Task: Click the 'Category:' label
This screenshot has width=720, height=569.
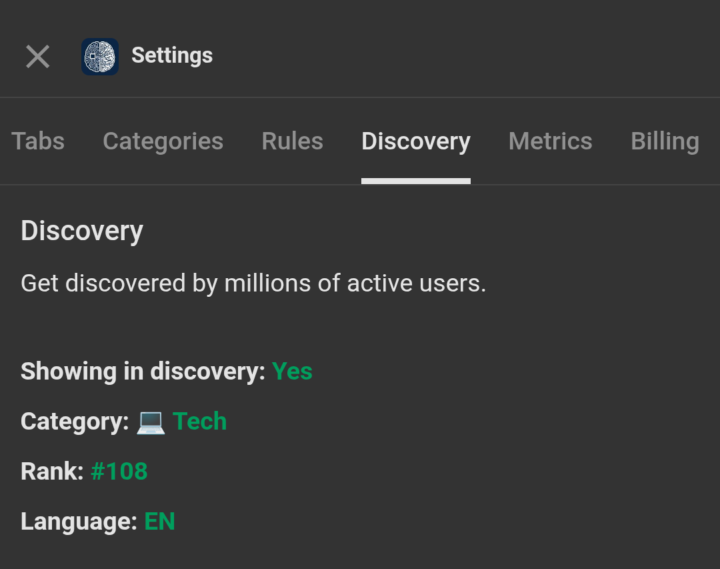Action: (75, 421)
